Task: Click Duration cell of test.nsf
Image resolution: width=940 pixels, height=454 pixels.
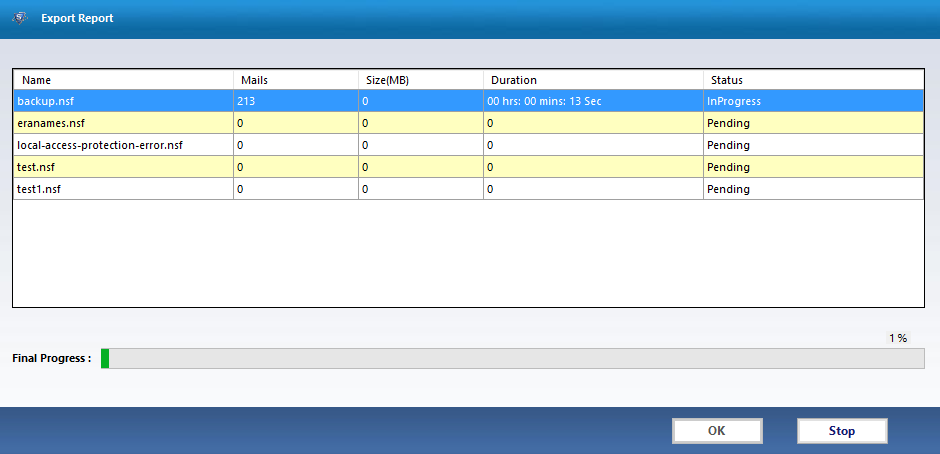Action: [x=593, y=167]
